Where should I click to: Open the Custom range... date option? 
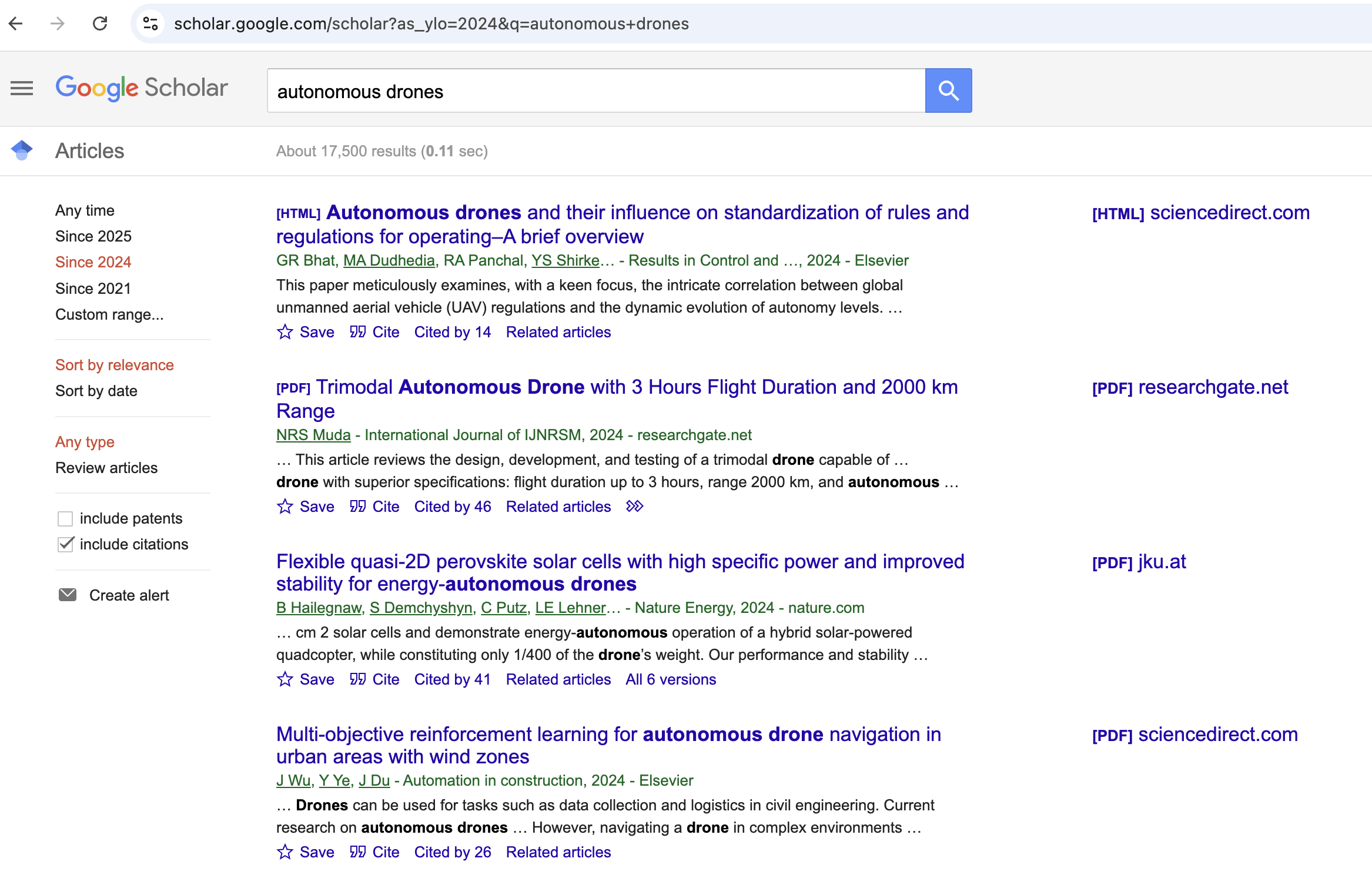pos(109,314)
